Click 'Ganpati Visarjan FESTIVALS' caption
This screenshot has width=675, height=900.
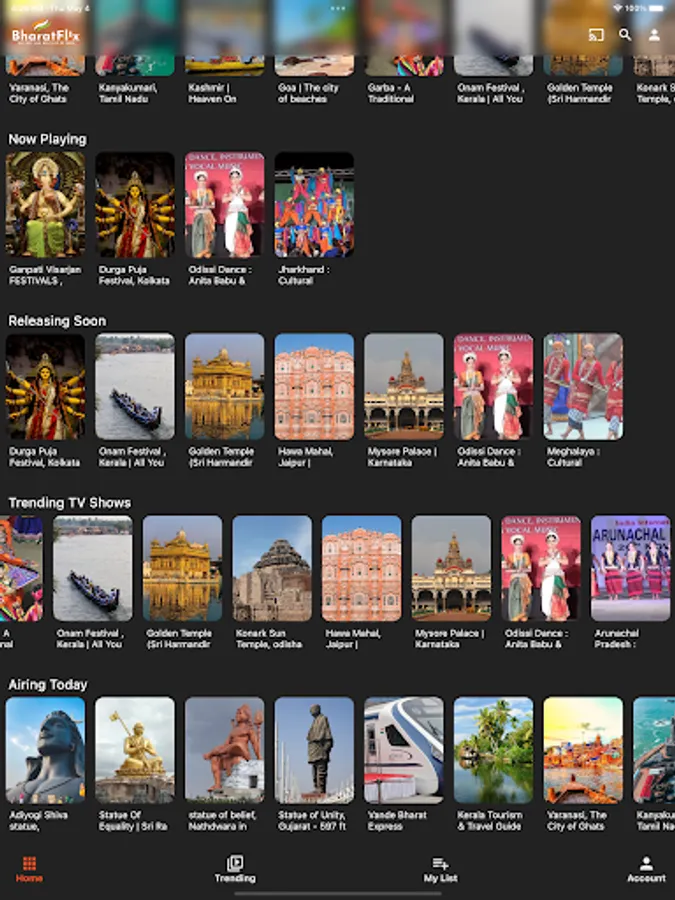tap(45, 275)
